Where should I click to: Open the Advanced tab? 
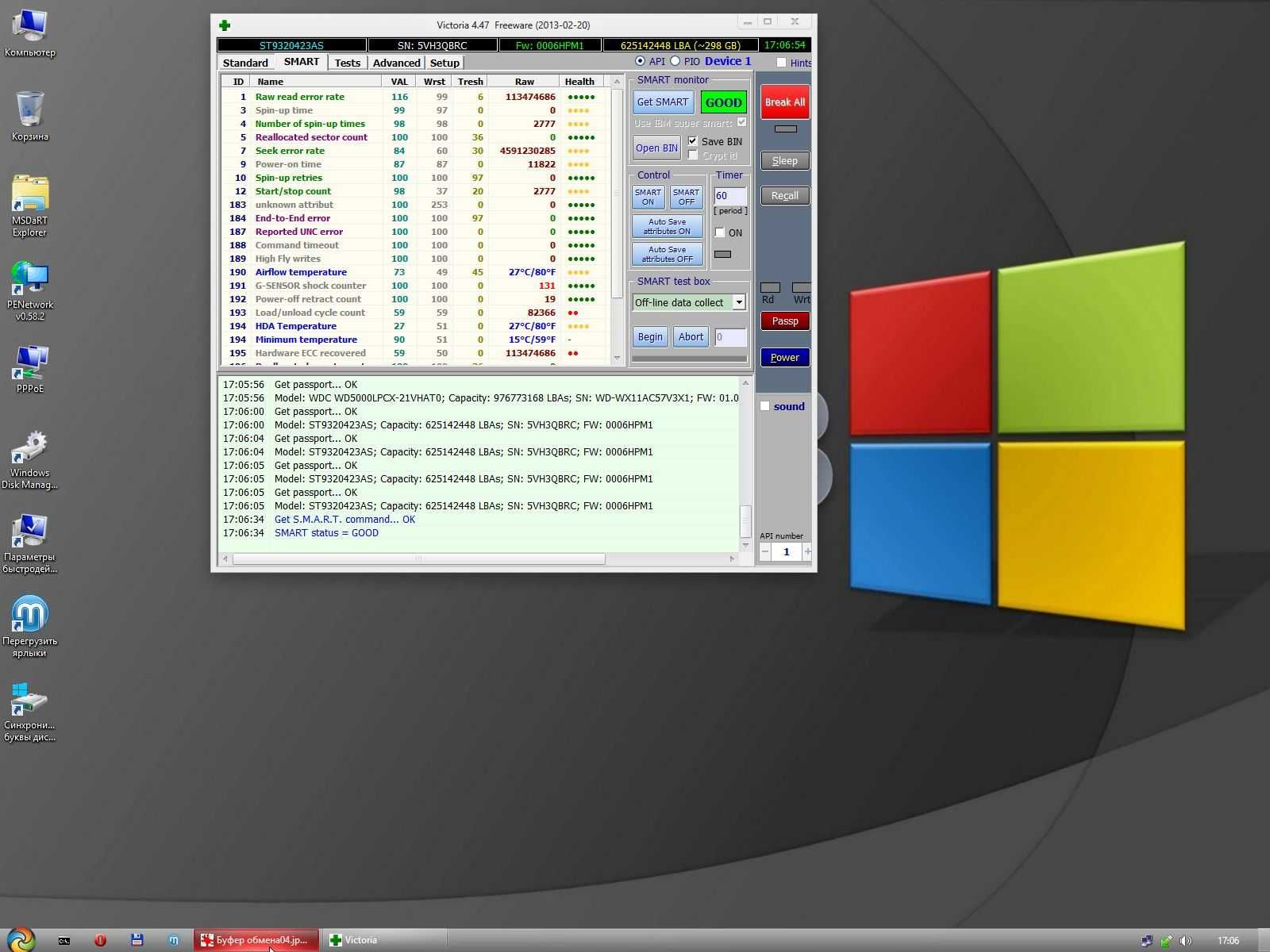pos(396,63)
